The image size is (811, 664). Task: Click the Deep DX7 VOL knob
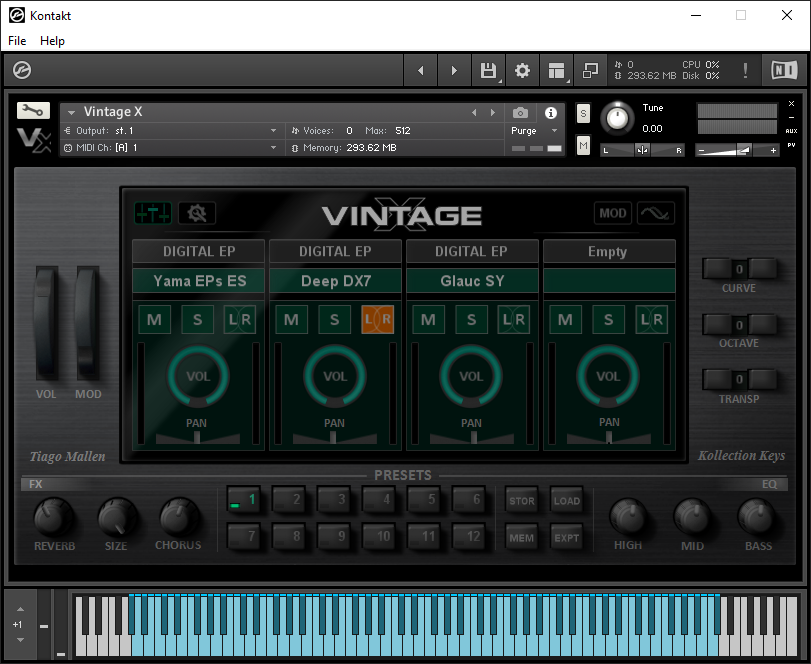pos(335,376)
